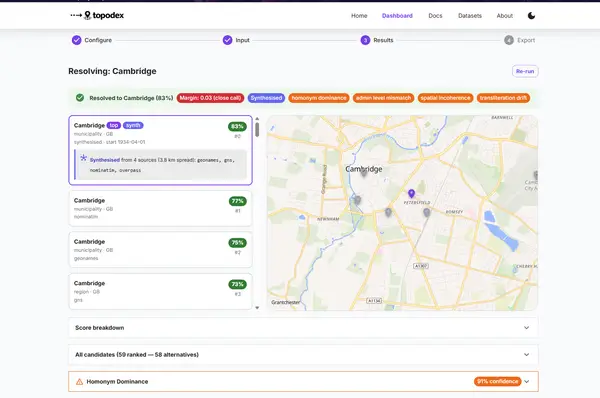This screenshot has width=600, height=398.
Task: Click the grey map pin left of the Romsey label
Action: click(x=427, y=212)
